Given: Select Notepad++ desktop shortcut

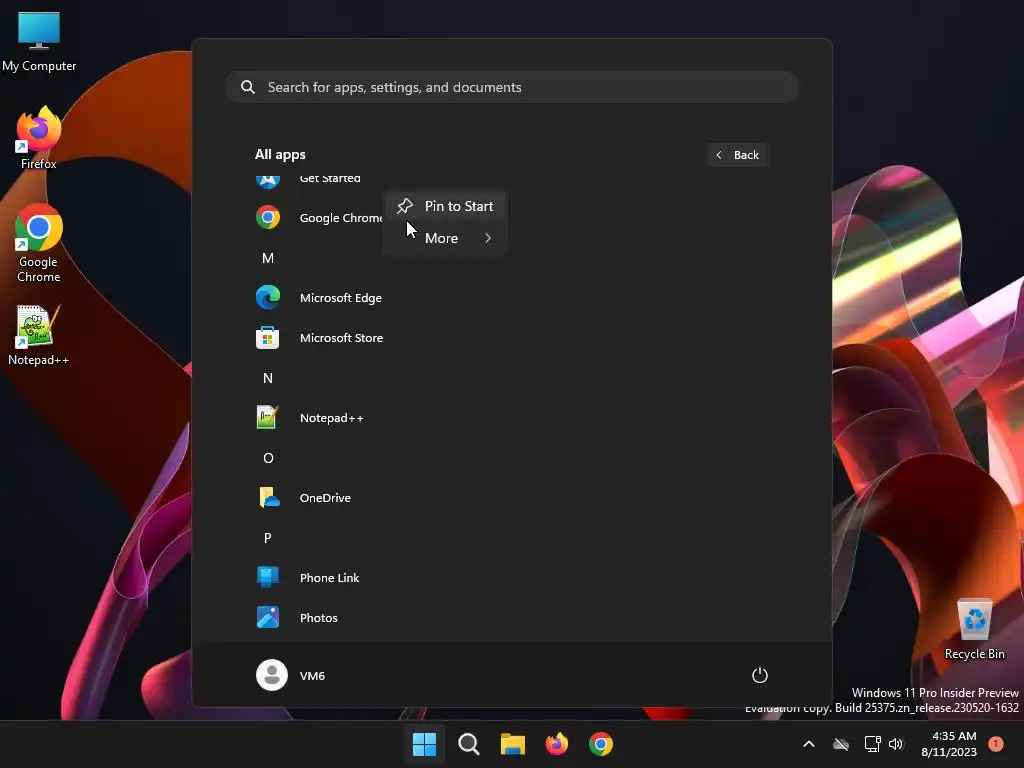Looking at the screenshot, I should 39,335.
